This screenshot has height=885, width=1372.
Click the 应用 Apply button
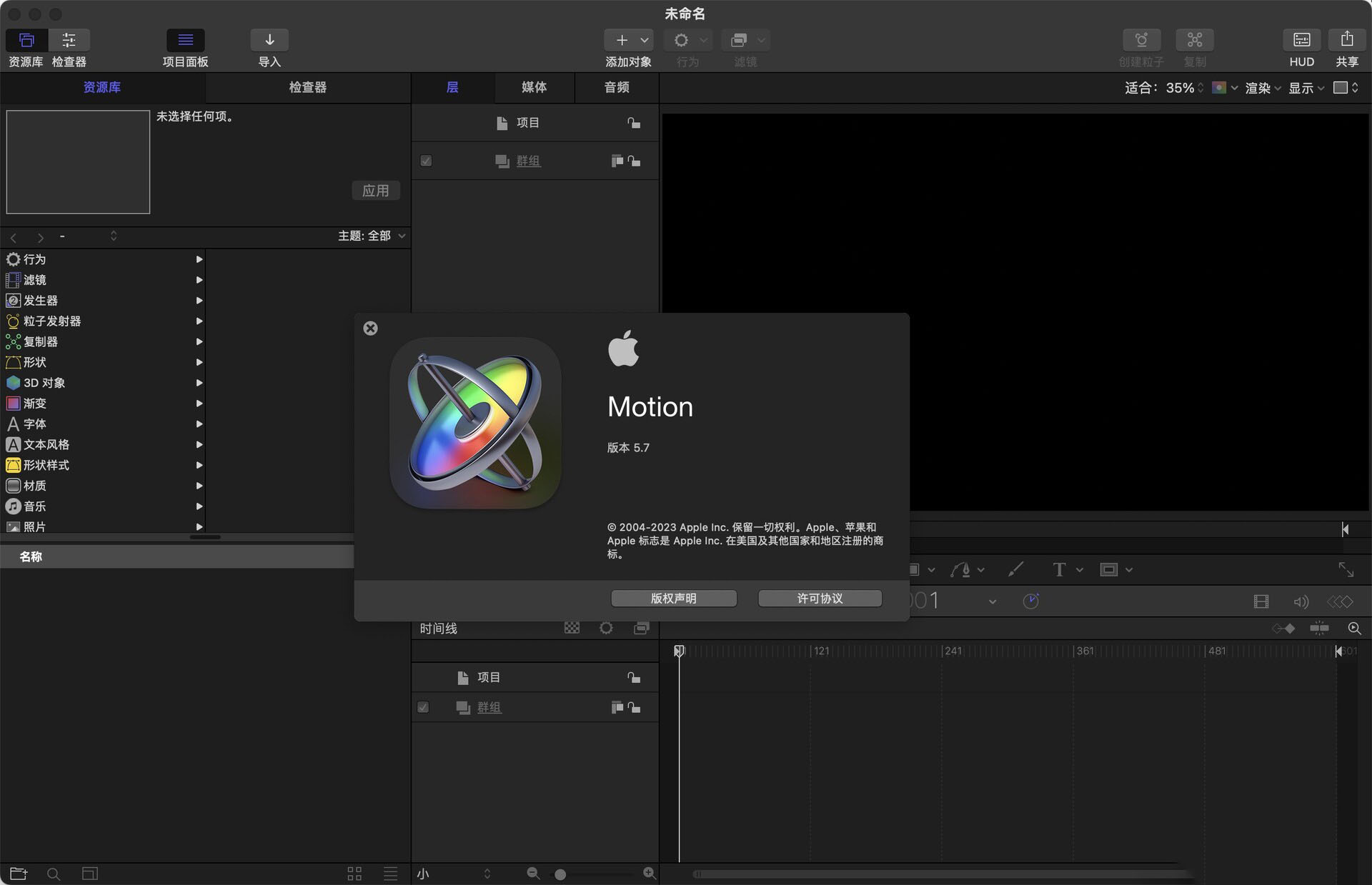[376, 191]
